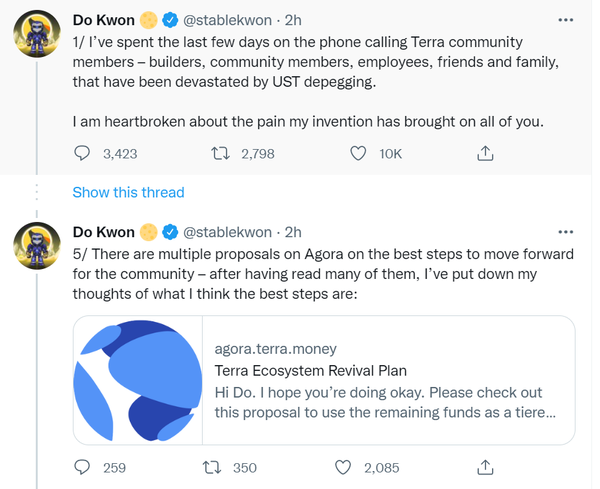Share the Agora proposals tweet
Screen dimensions: 600x489
(x=485, y=467)
